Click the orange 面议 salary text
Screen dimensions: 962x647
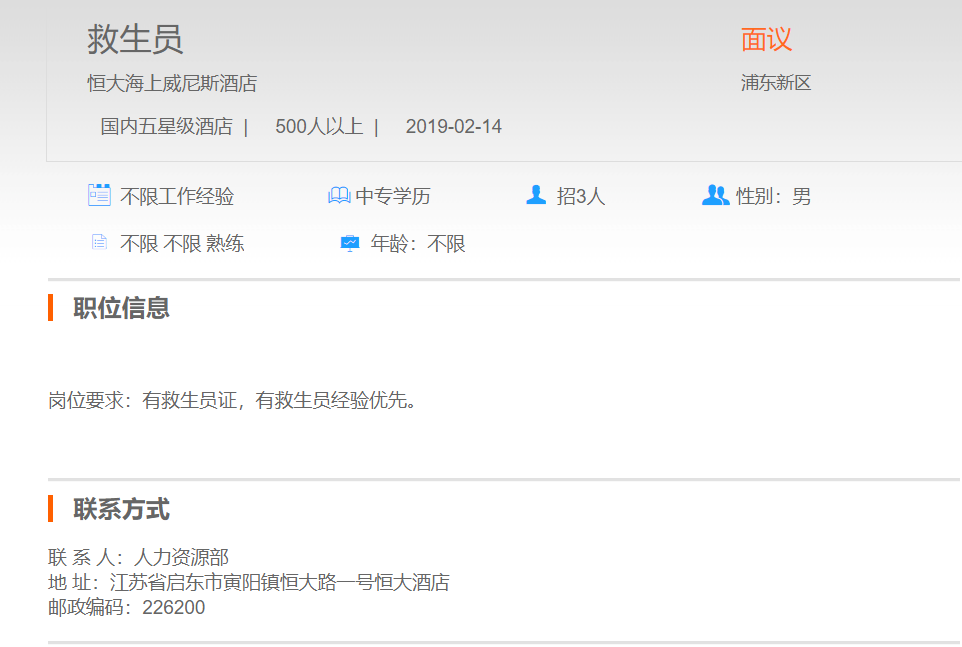coord(766,40)
